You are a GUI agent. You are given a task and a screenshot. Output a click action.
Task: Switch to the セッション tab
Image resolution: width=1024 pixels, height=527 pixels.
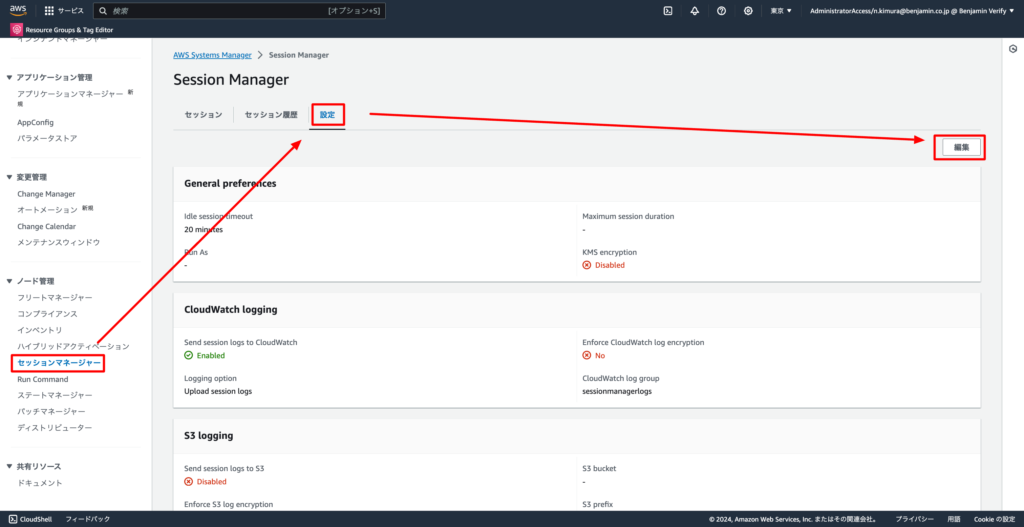click(203, 115)
